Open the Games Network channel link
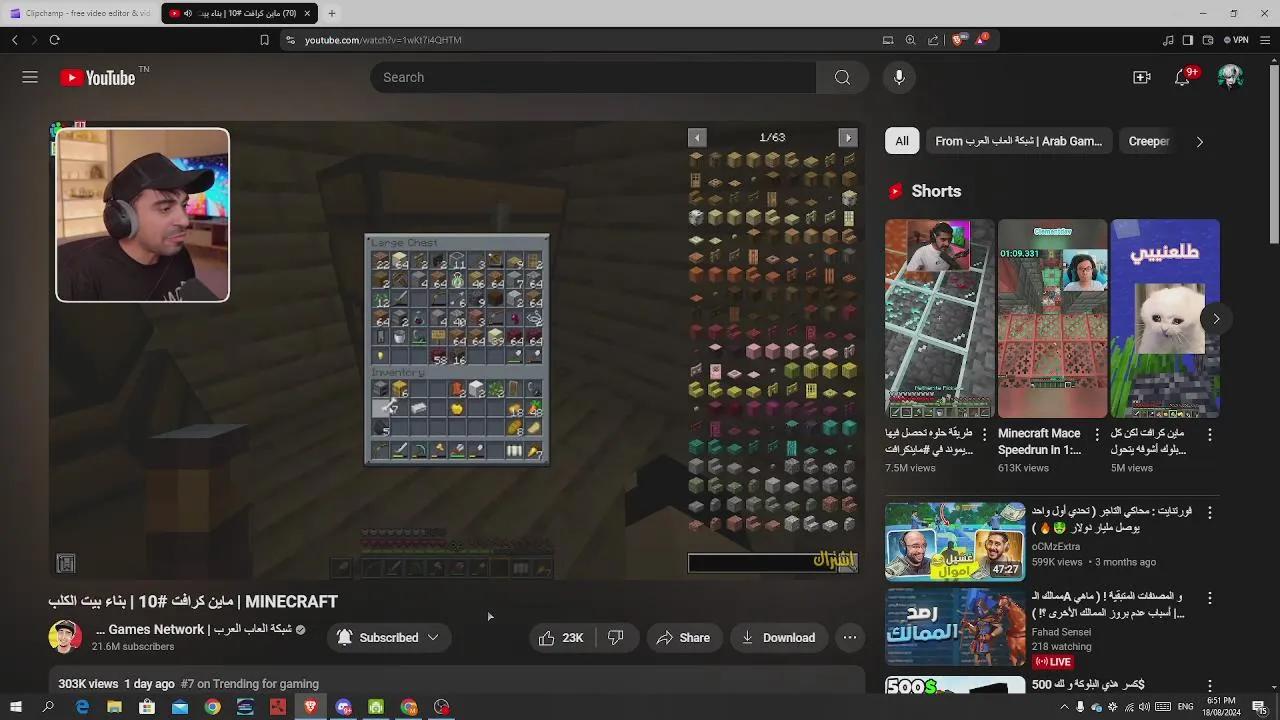Viewport: 1280px width, 720px height. pos(155,629)
